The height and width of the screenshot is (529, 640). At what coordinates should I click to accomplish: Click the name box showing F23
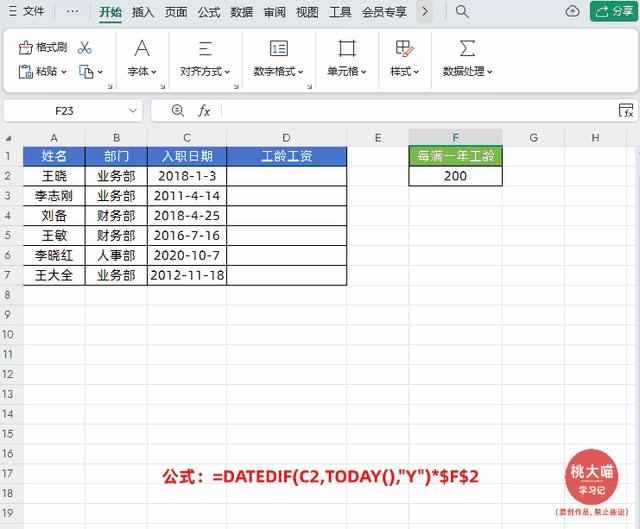[64, 111]
